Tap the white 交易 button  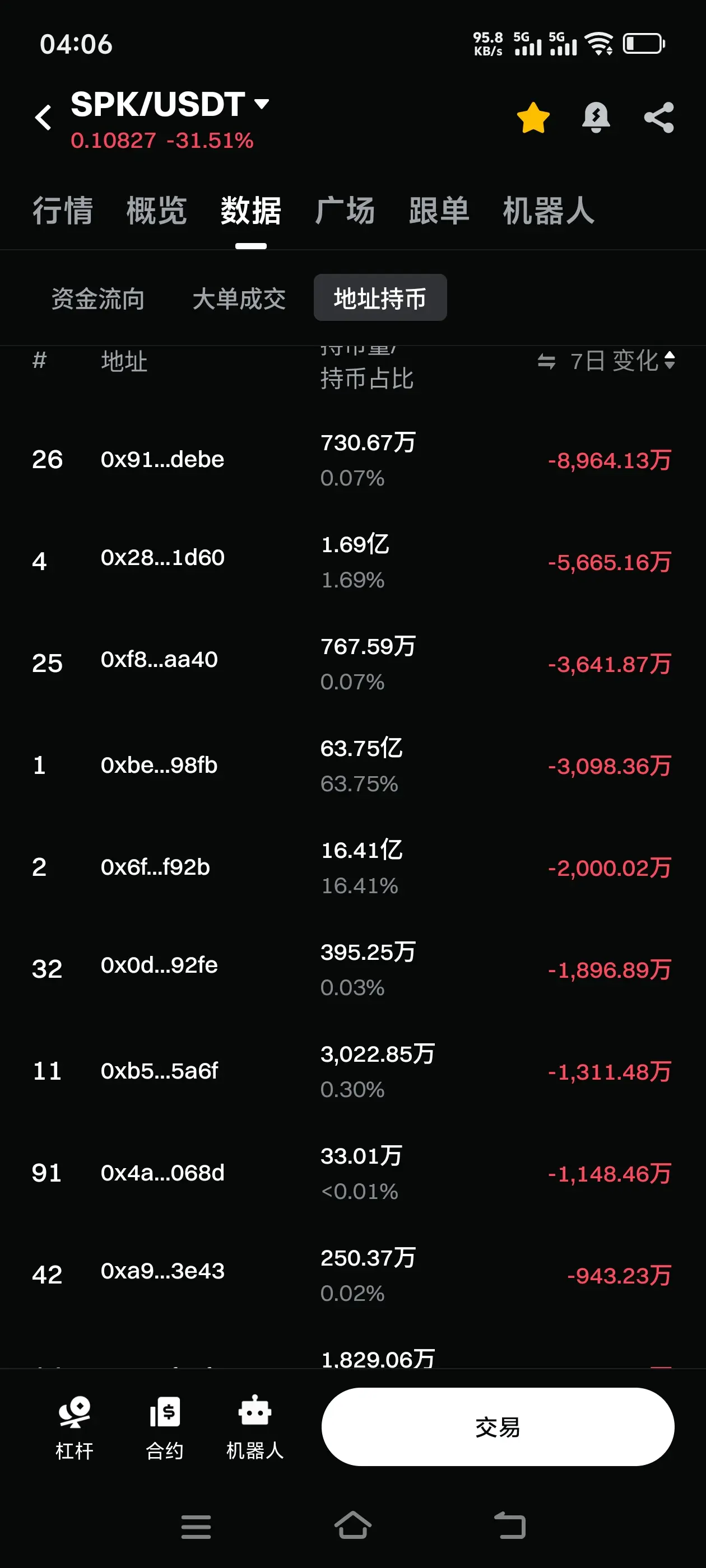(498, 1427)
